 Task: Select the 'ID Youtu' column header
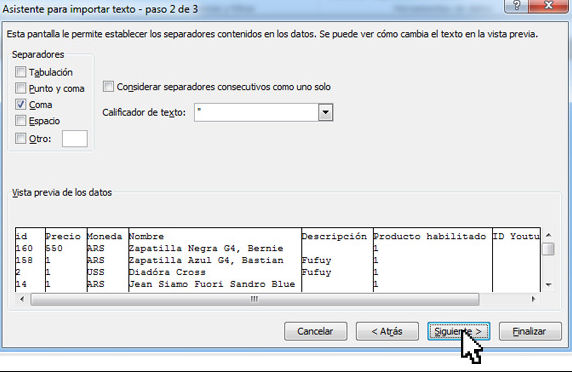click(516, 236)
